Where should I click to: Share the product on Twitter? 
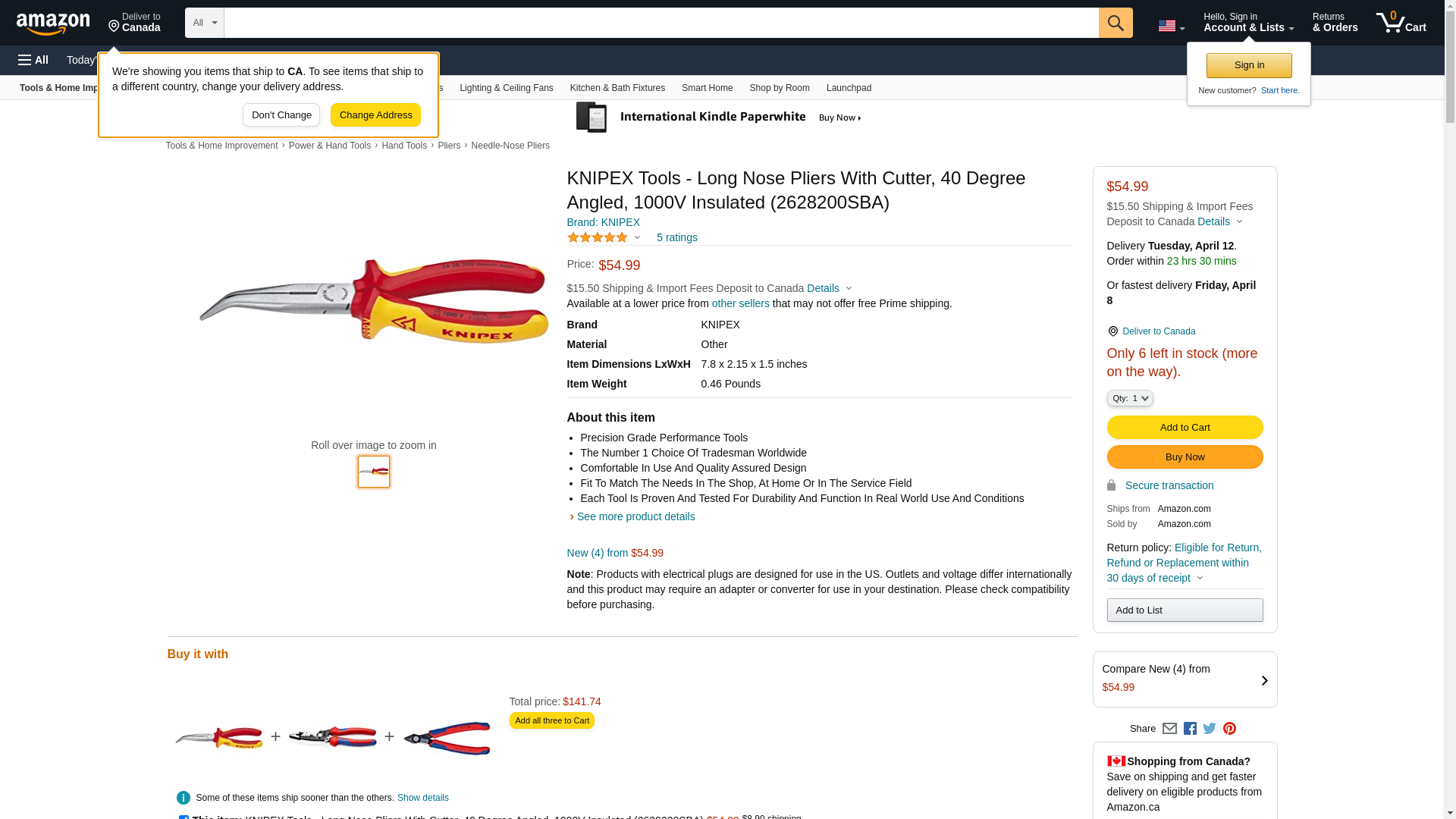click(x=1210, y=729)
